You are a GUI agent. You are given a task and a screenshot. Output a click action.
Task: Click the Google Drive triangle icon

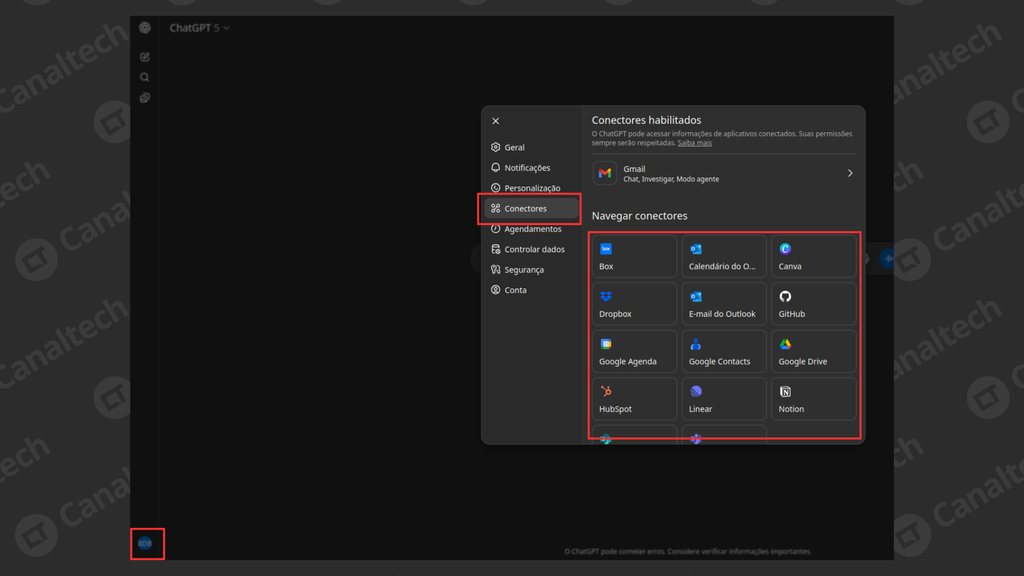point(785,344)
